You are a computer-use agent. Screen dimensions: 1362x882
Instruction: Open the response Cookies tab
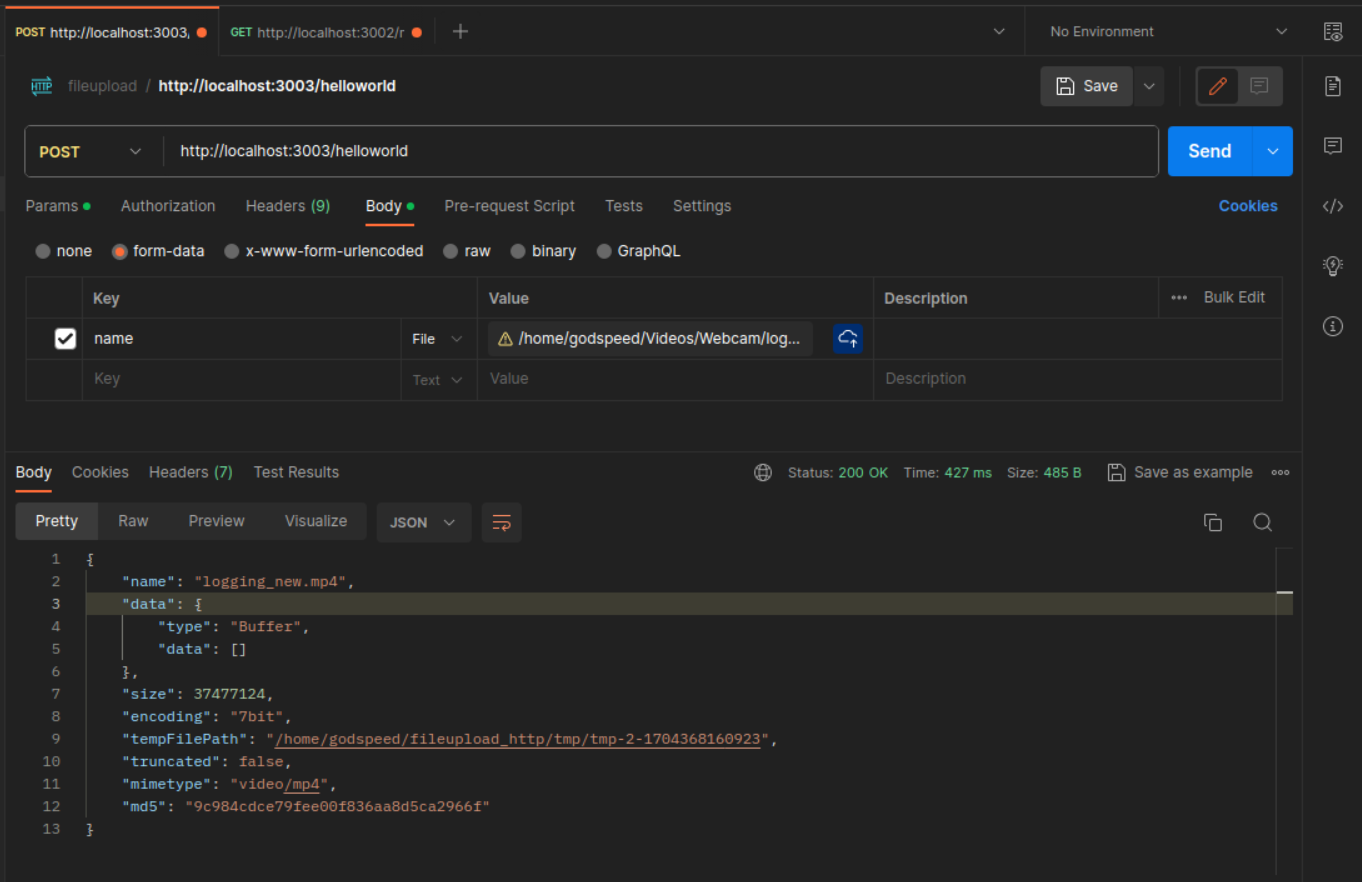100,472
